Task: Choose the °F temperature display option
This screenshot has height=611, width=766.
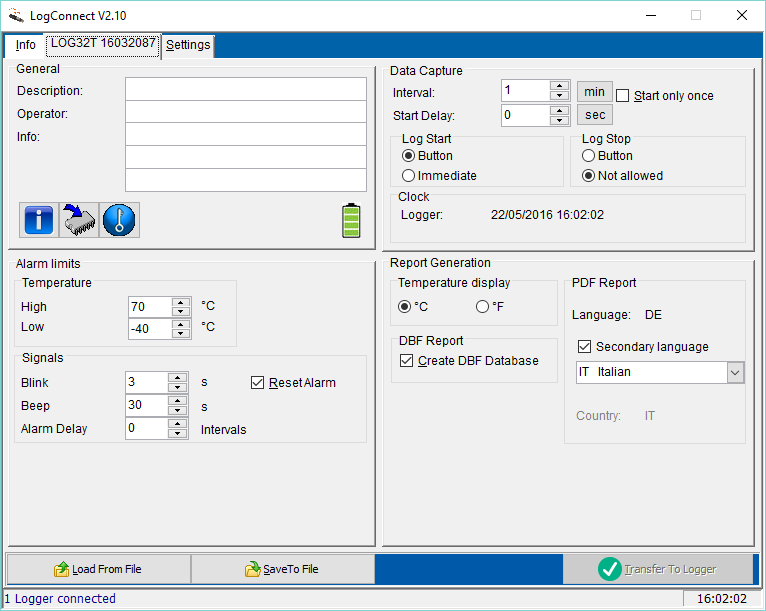Action: [x=483, y=307]
